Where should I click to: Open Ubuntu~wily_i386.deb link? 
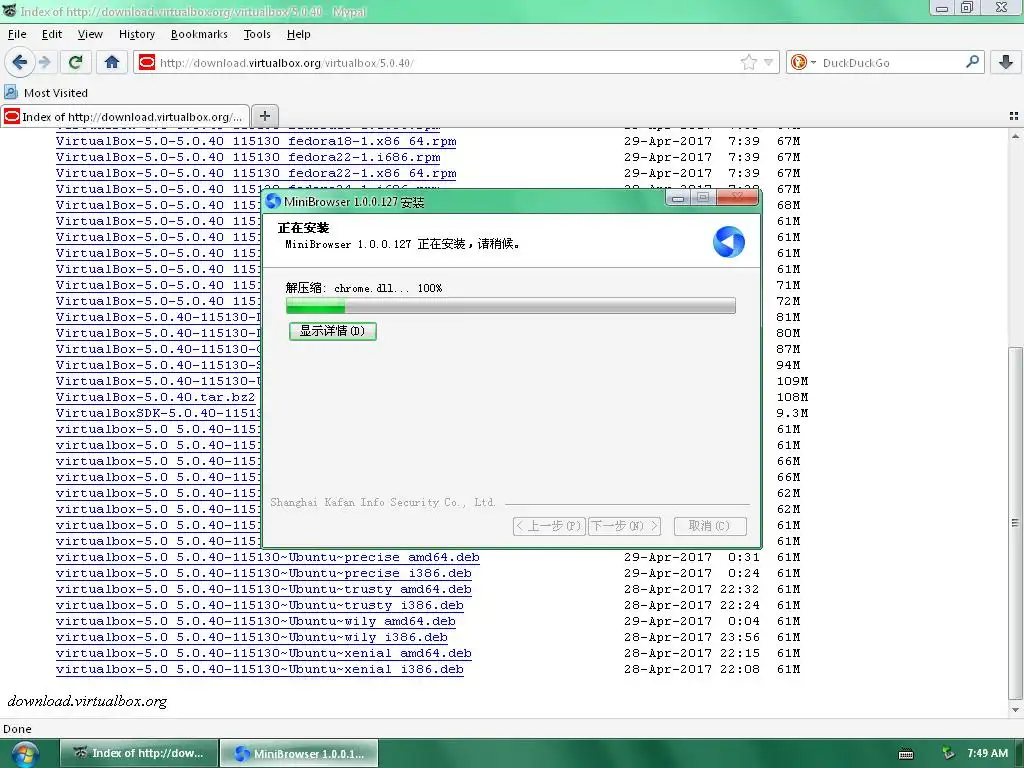click(252, 637)
